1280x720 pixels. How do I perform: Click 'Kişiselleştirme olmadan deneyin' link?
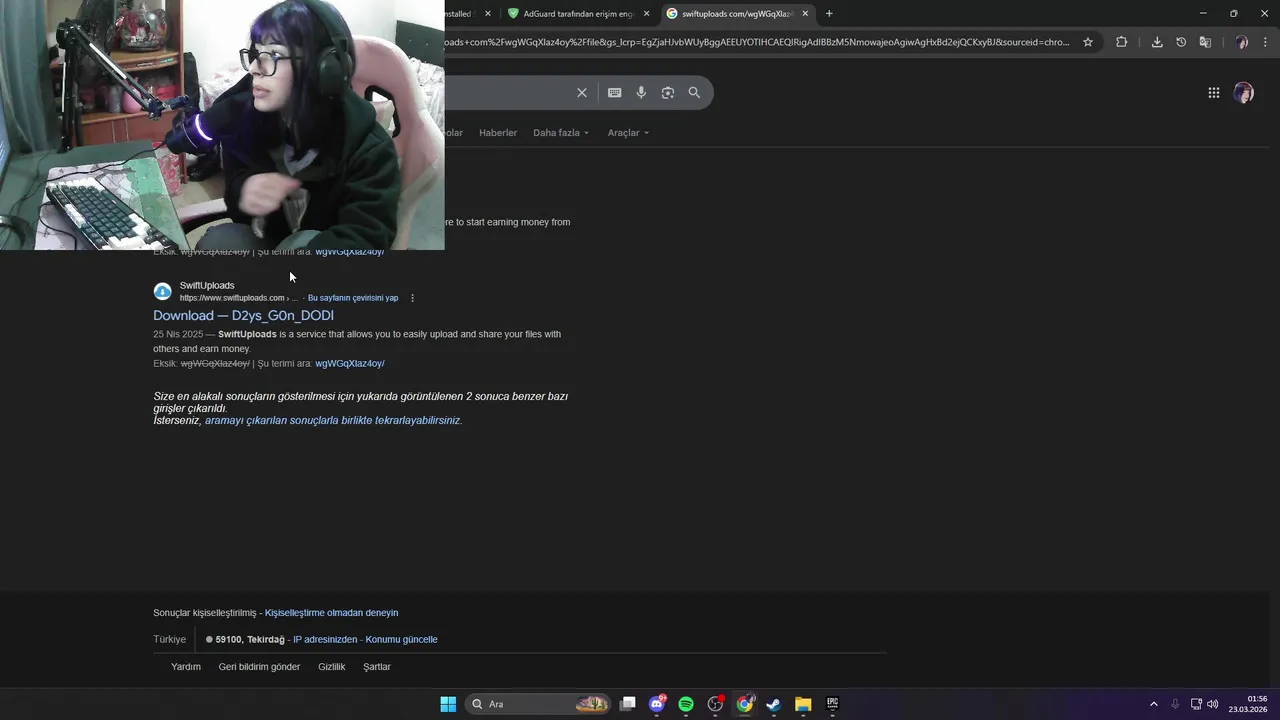click(331, 613)
